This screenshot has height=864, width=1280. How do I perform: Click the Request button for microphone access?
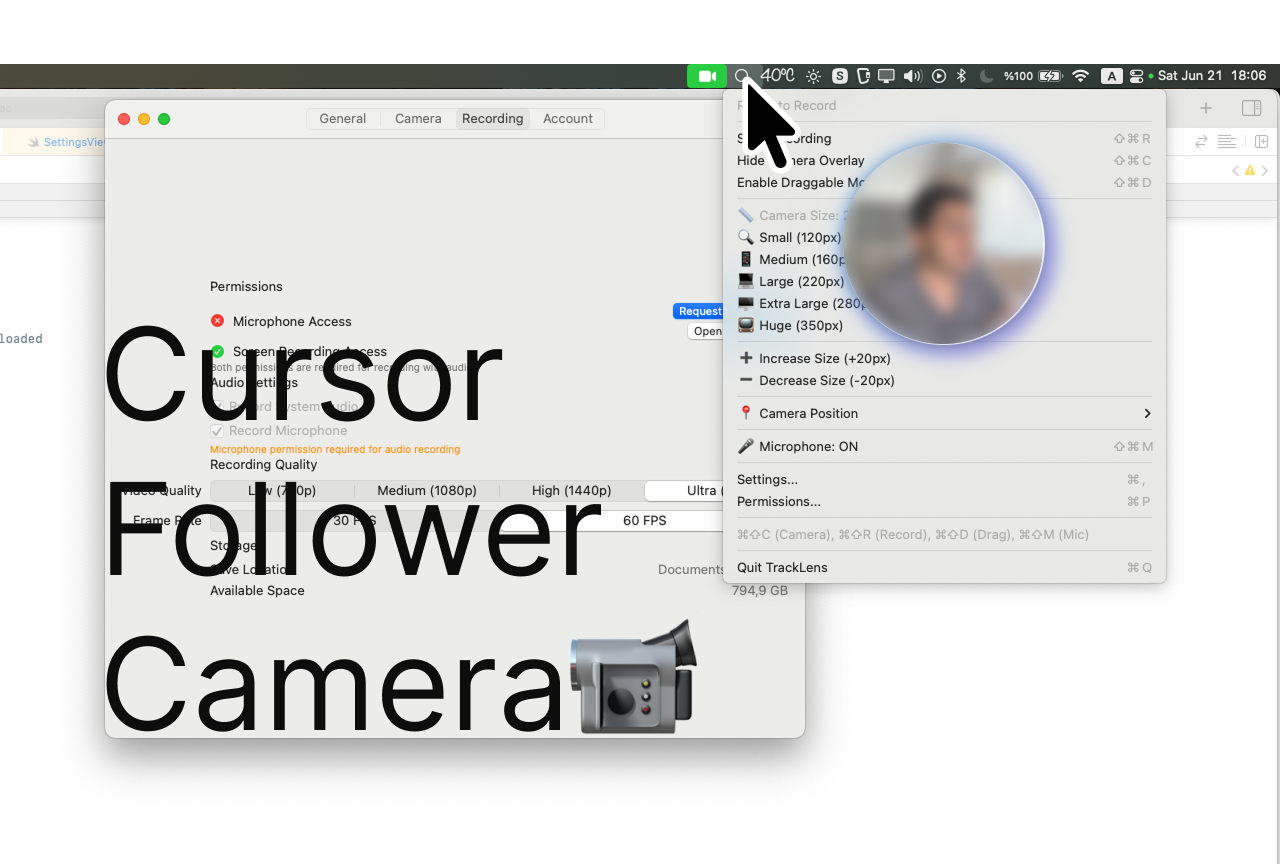coord(699,311)
